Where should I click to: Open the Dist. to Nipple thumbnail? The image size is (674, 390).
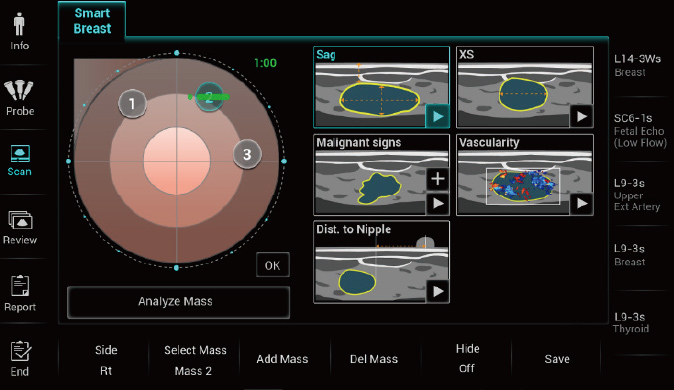381,262
